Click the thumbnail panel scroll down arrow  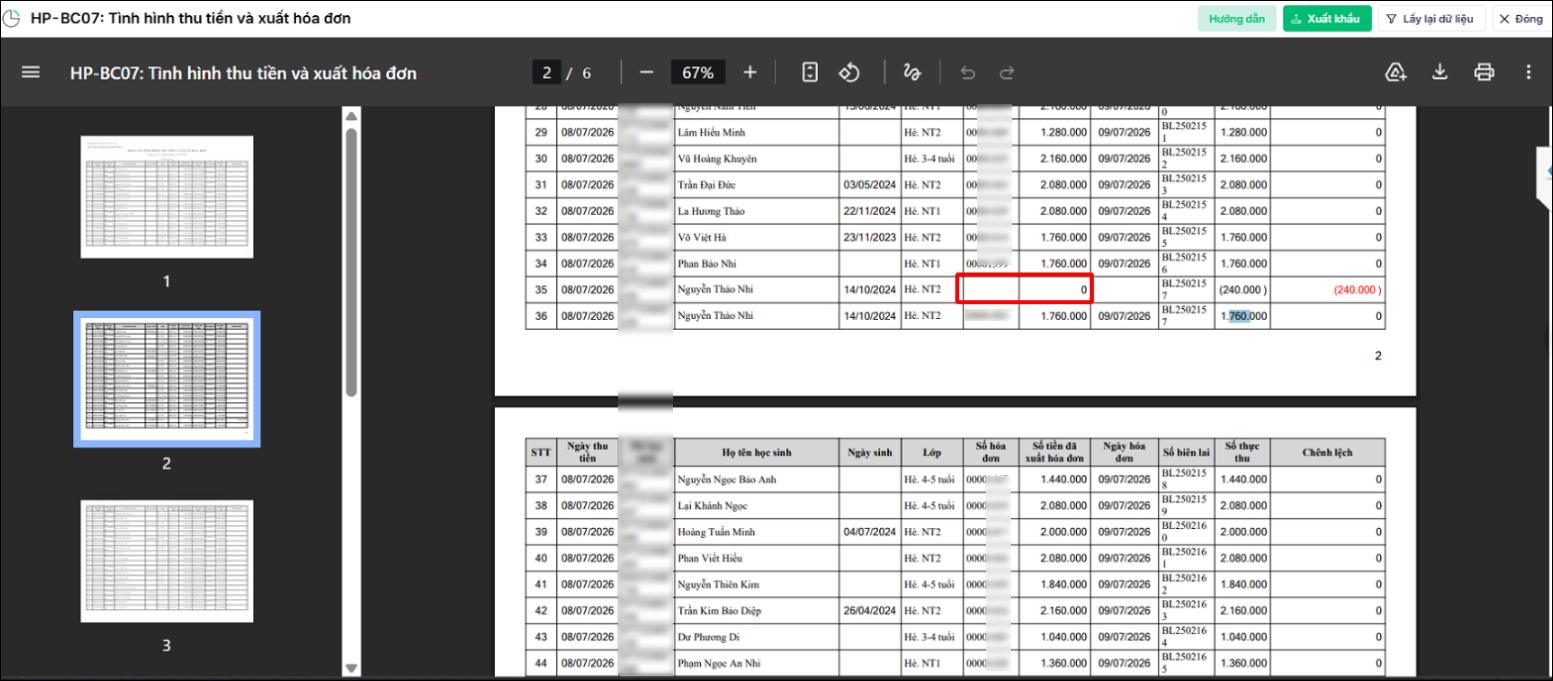coord(351,667)
